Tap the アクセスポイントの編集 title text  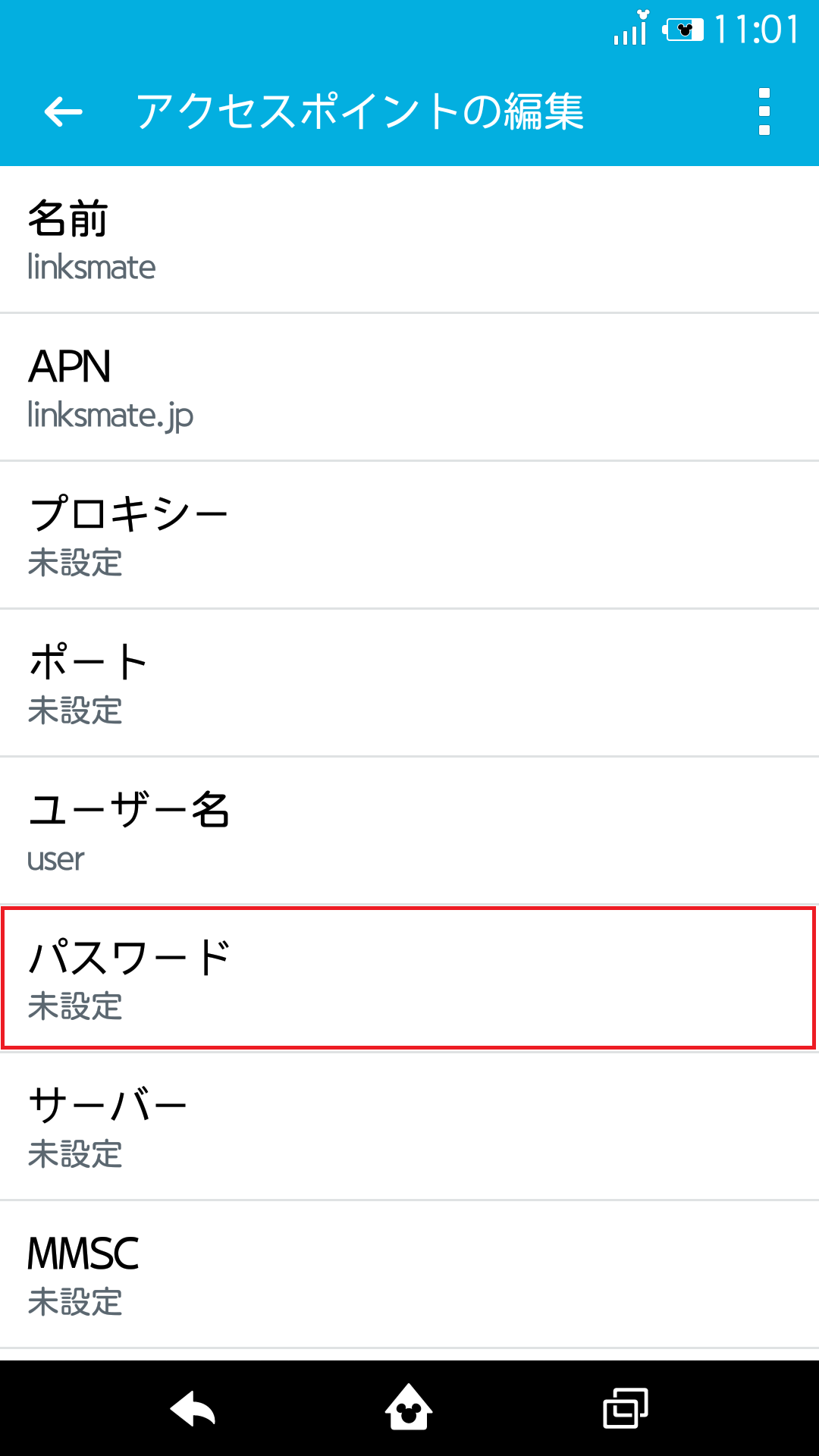click(x=362, y=112)
